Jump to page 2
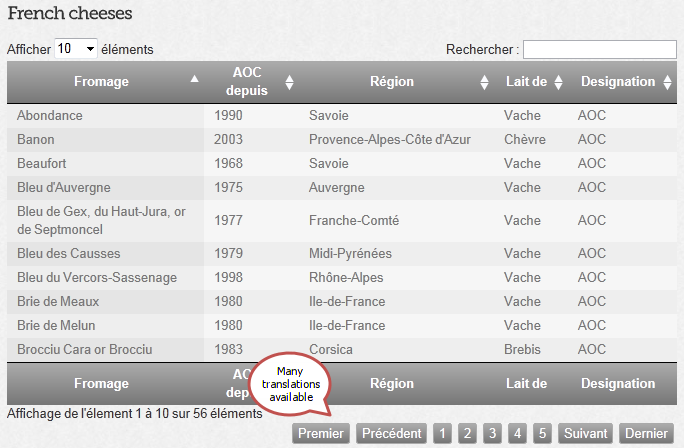684x448 pixels. click(x=467, y=433)
